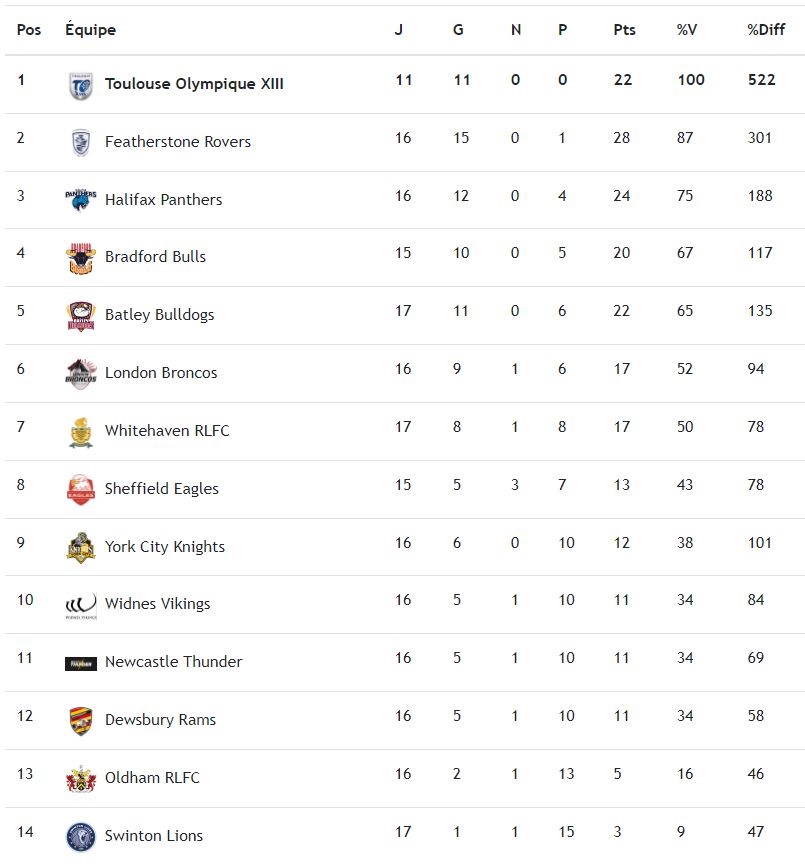Click the Équipe column header

90,30
